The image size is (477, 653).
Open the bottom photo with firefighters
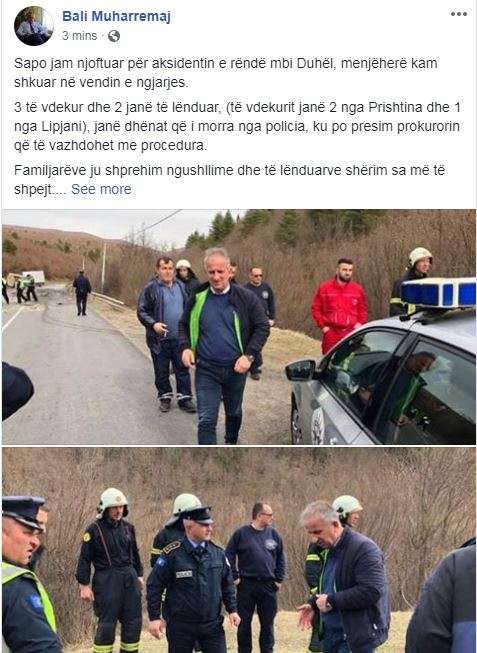click(239, 550)
